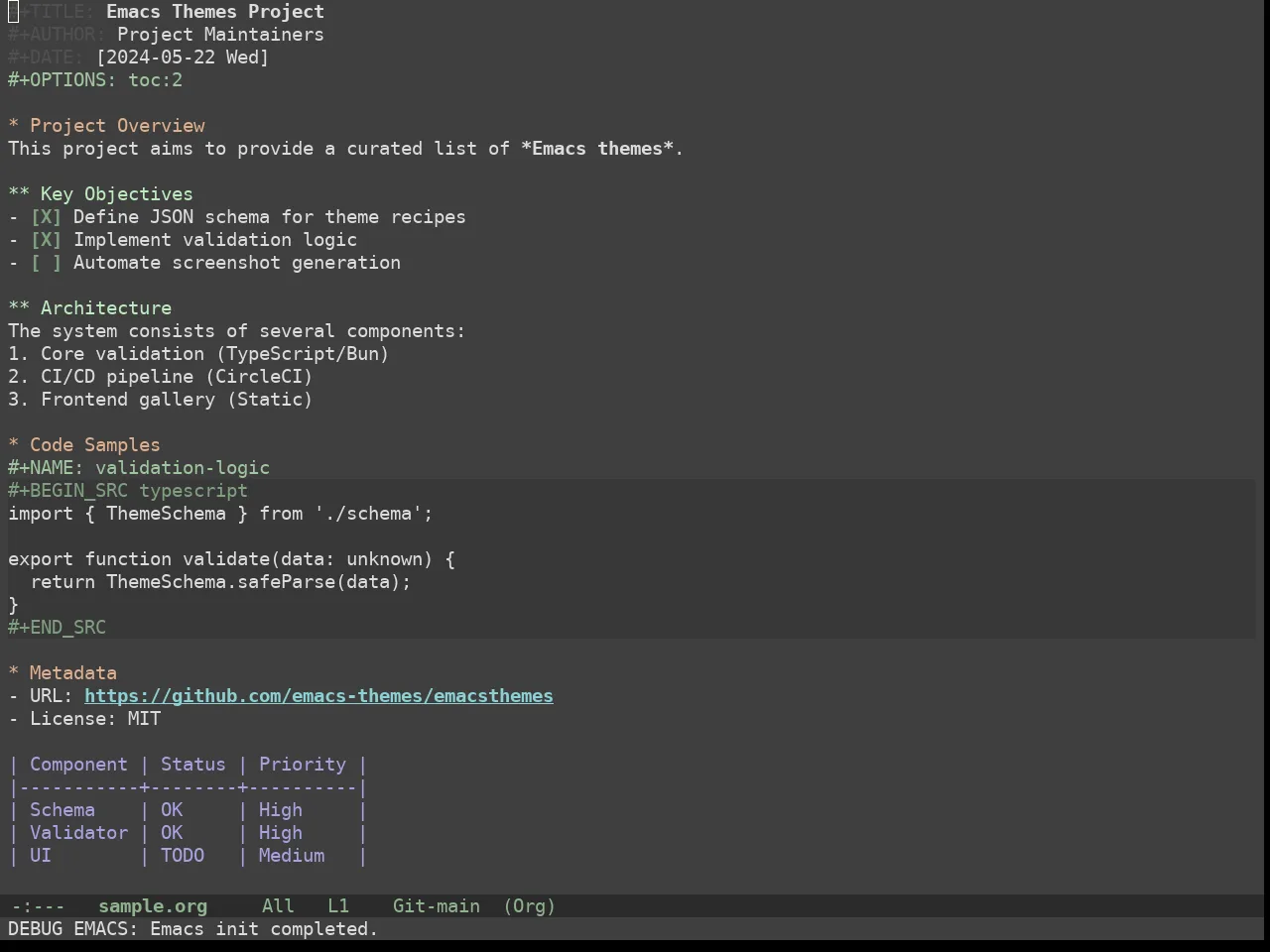Click the 'Component' table header cell

tap(78, 765)
